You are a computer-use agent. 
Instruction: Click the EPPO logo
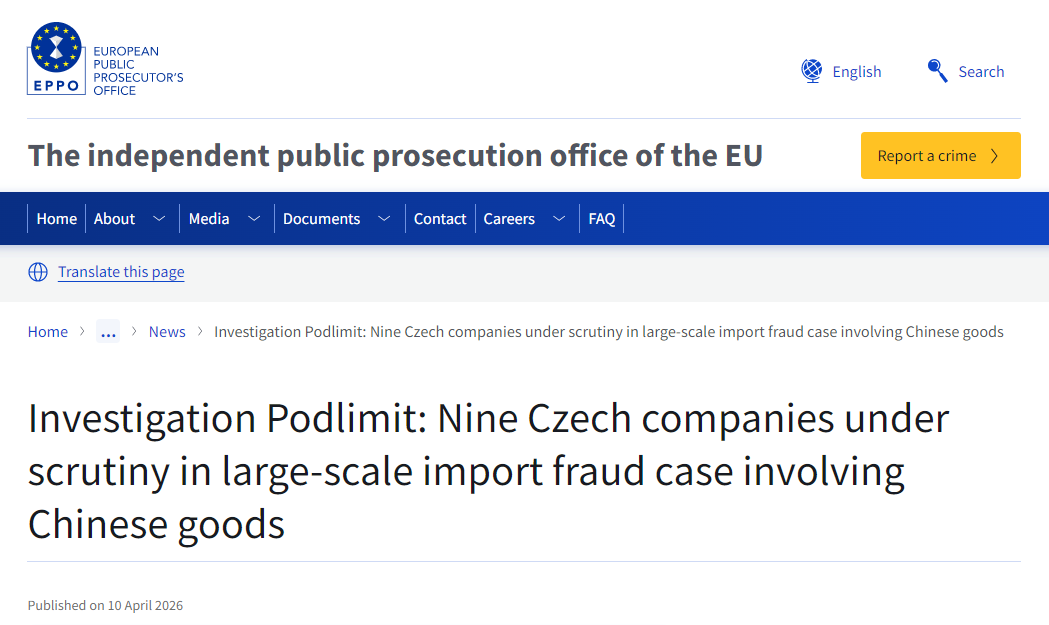click(105, 59)
